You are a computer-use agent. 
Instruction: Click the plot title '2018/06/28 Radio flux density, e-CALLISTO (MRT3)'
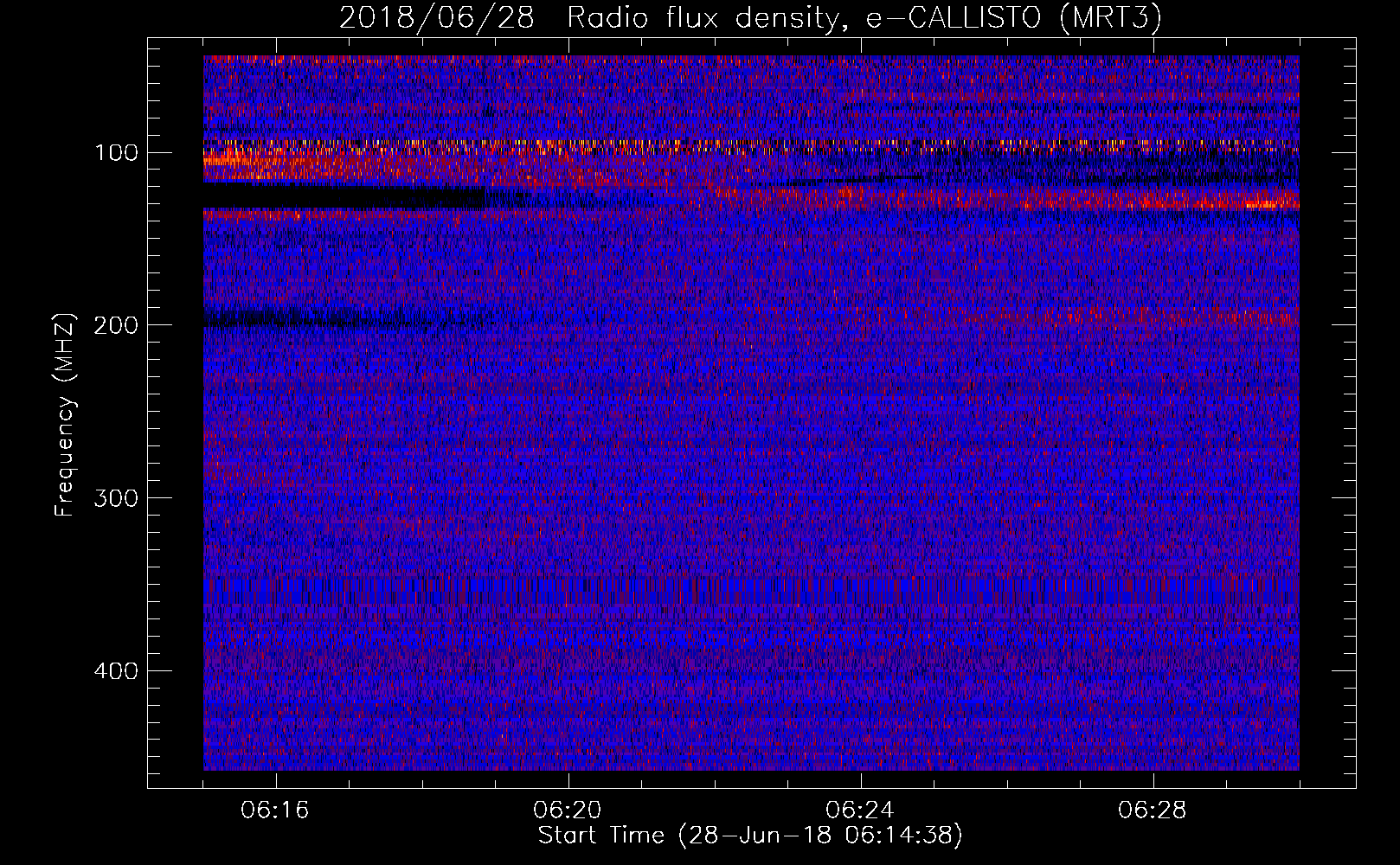[750, 17]
